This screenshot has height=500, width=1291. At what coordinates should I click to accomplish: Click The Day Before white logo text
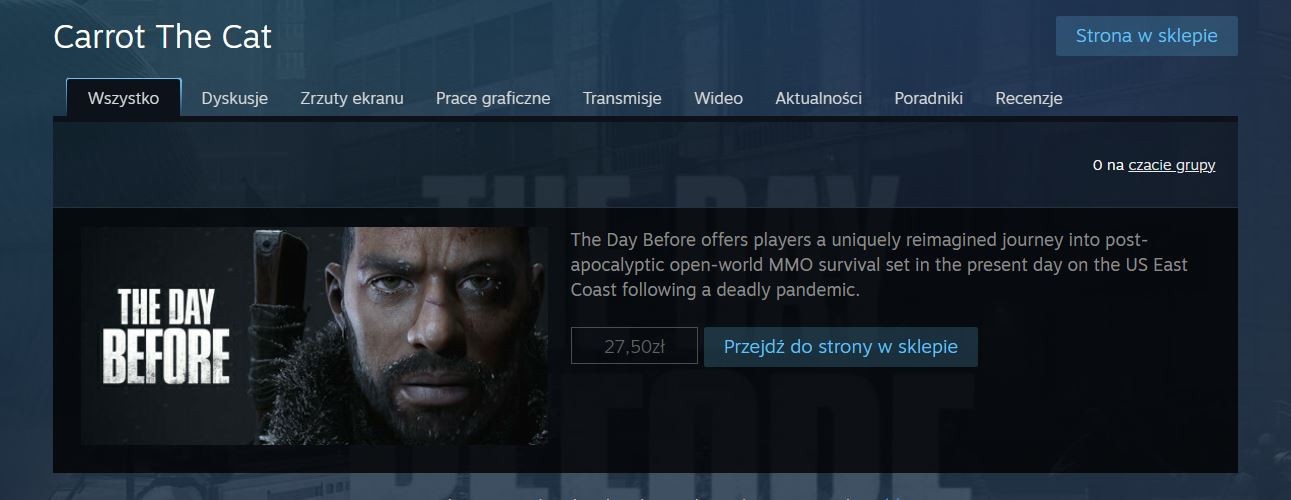174,337
